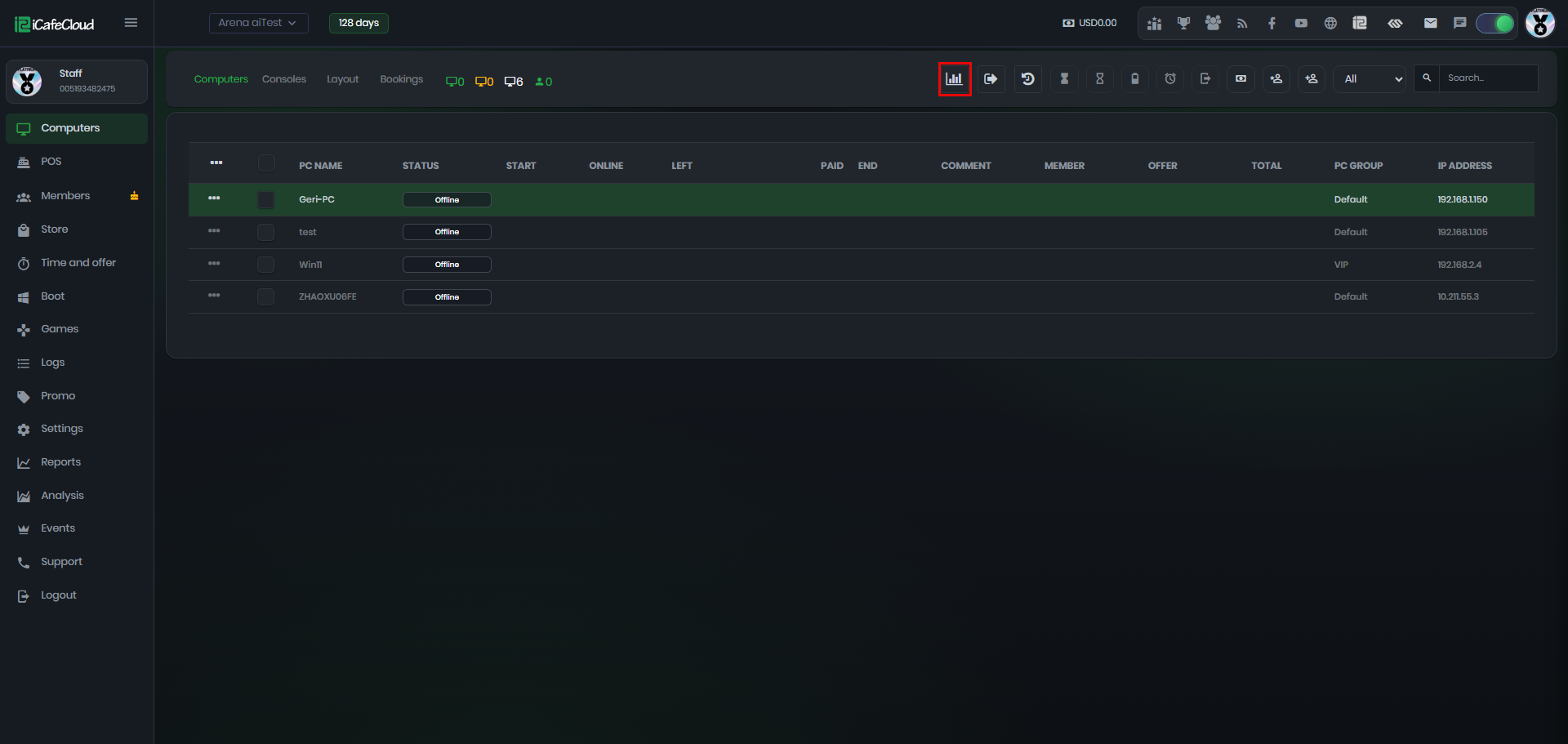Open the mail envelope icon
This screenshot has width=1568, height=744.
[1431, 24]
